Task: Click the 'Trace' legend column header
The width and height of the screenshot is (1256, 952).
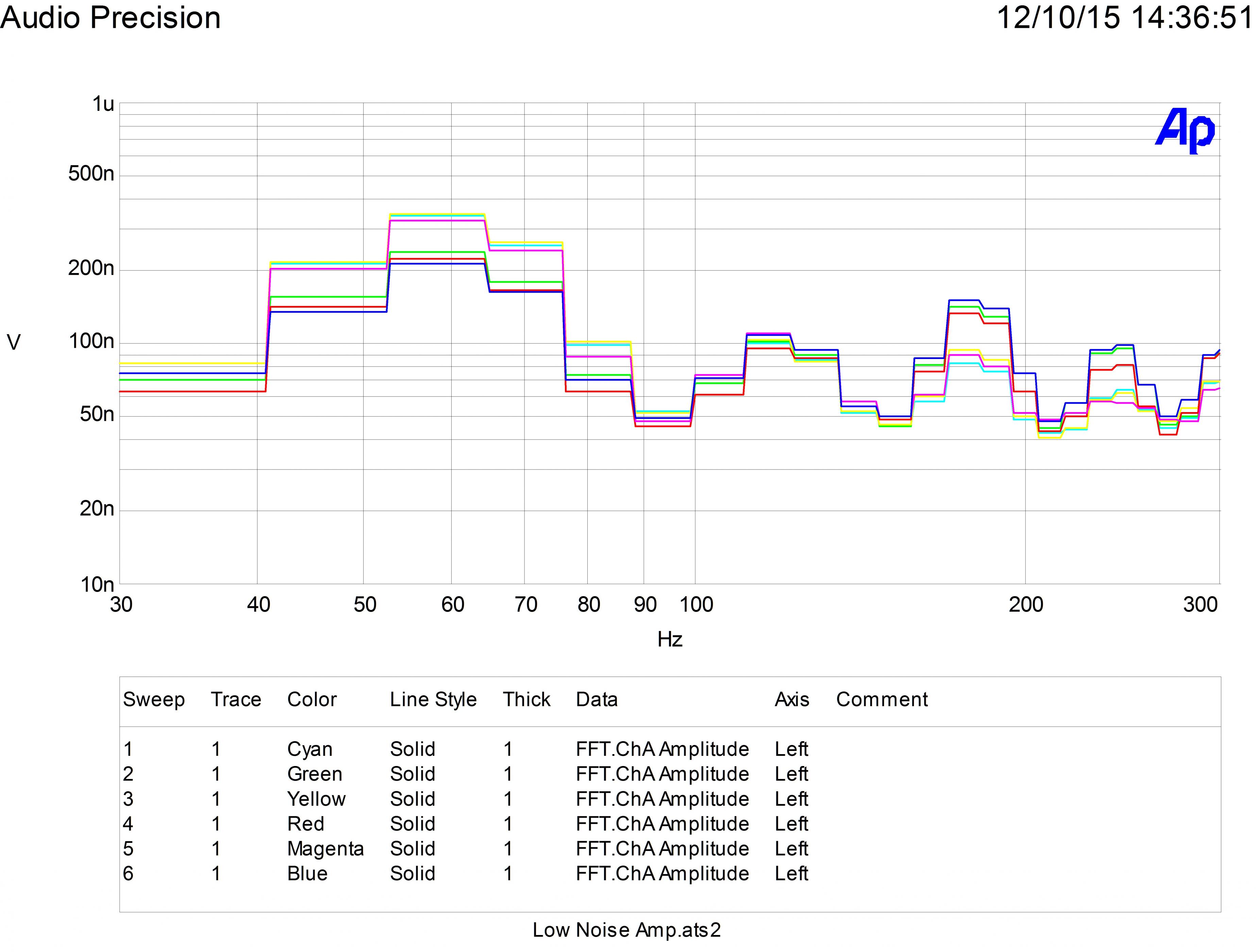Action: coord(236,699)
